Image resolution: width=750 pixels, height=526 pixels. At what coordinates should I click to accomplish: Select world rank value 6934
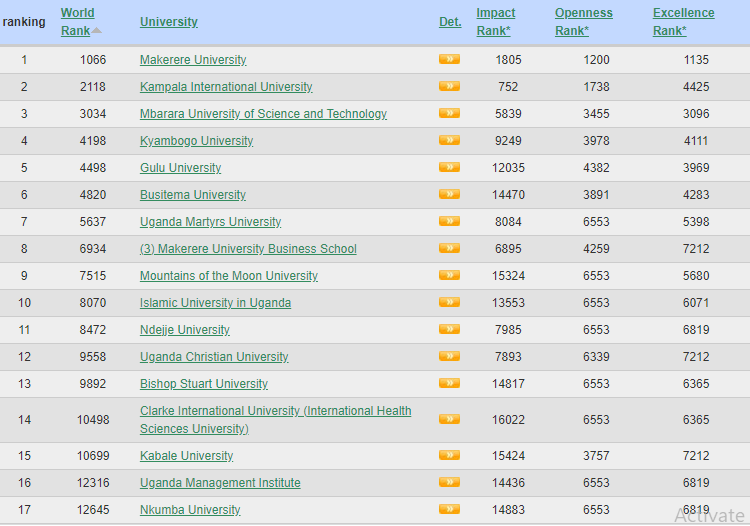coord(93,249)
